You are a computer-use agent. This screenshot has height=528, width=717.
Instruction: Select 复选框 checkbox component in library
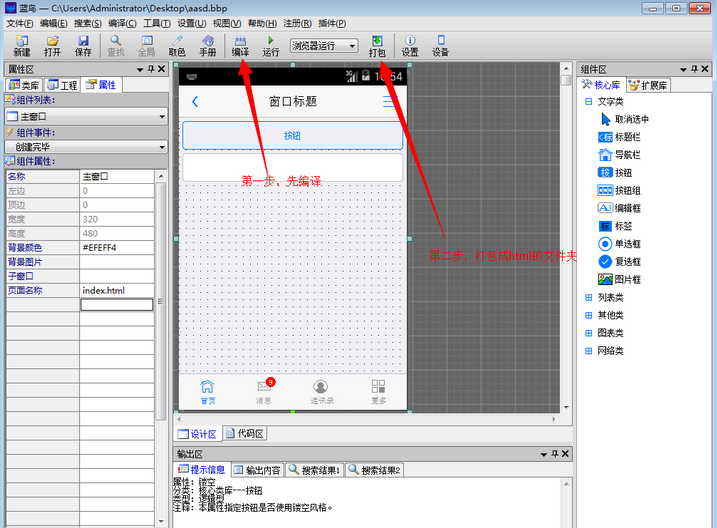[x=619, y=261]
